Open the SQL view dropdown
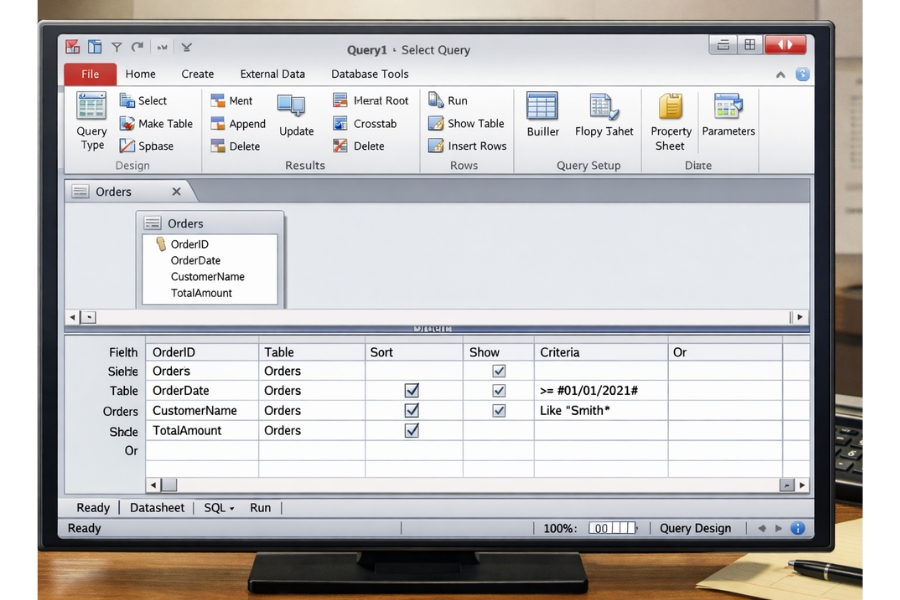Screen dimensions: 900x600 click(218, 507)
